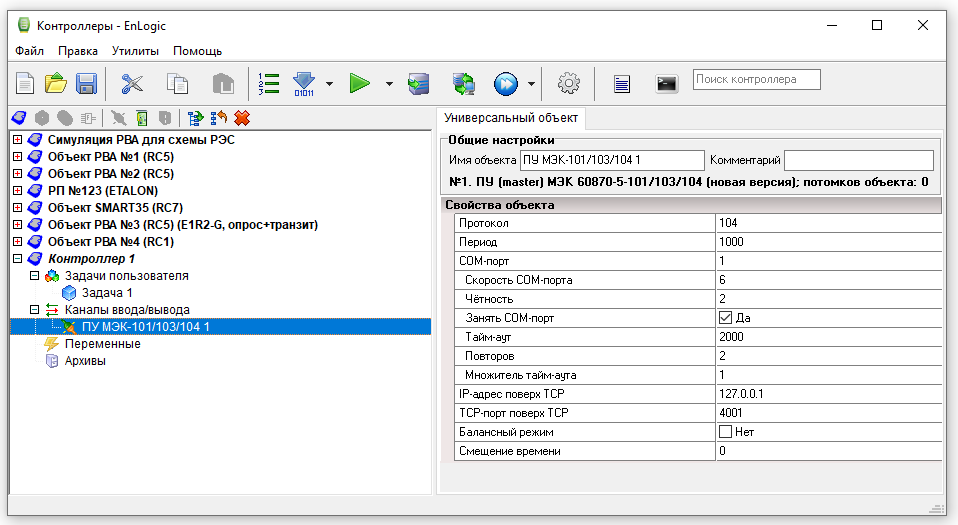Collapse the Каналы ввода/вывода node
Screen dimensions: 958x525
[35, 310]
